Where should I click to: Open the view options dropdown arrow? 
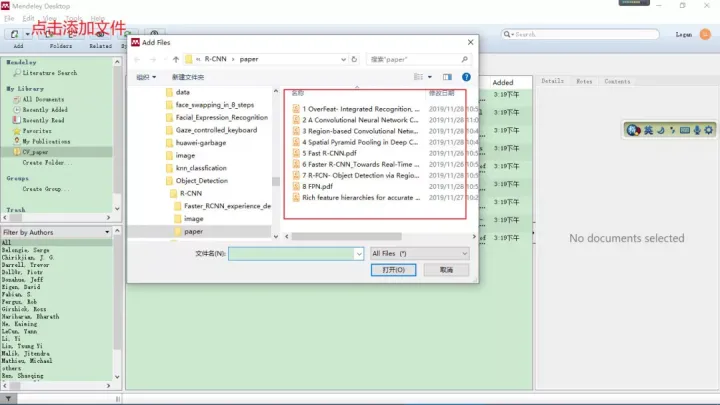(430, 77)
